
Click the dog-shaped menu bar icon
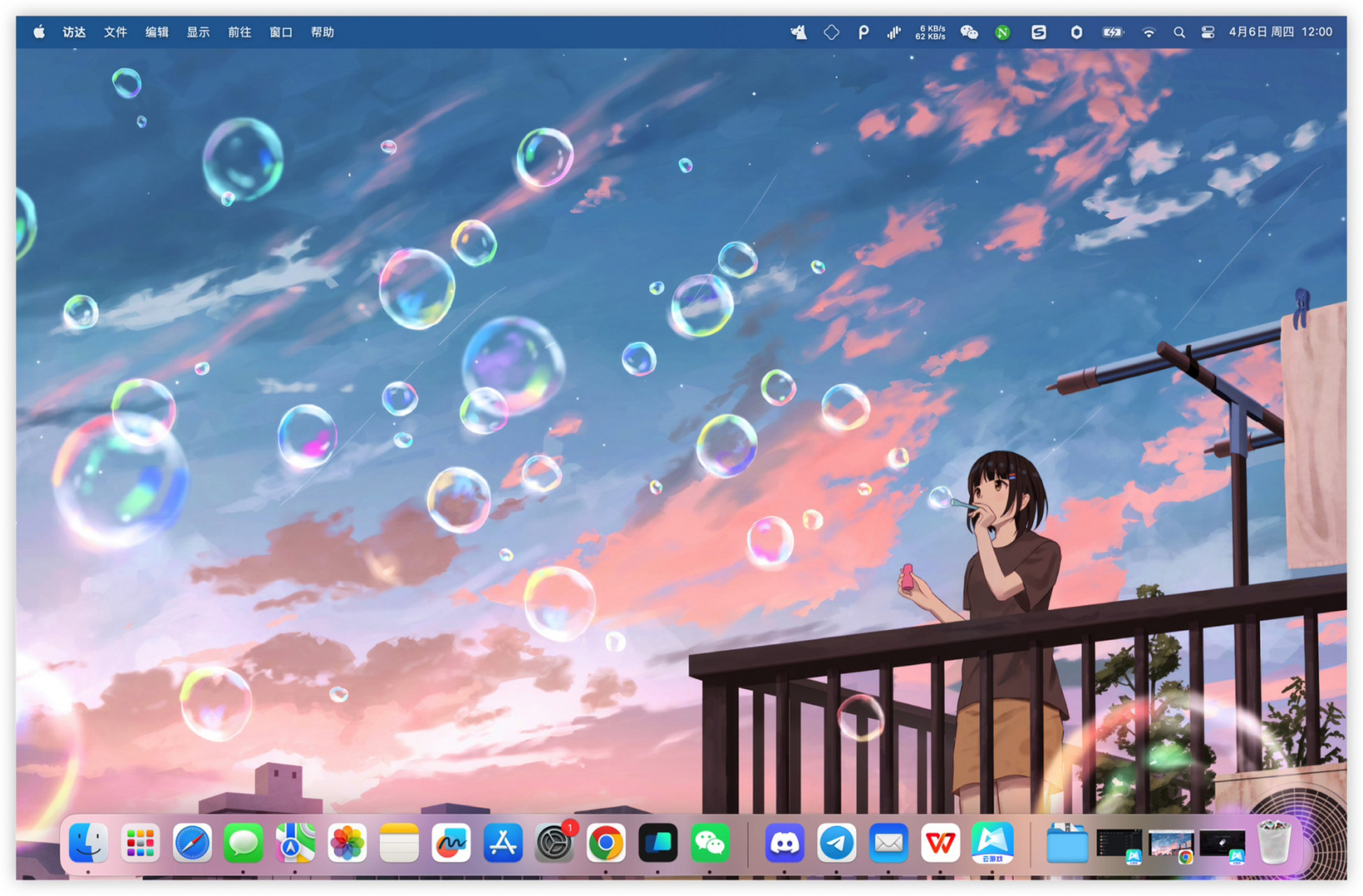[x=799, y=32]
